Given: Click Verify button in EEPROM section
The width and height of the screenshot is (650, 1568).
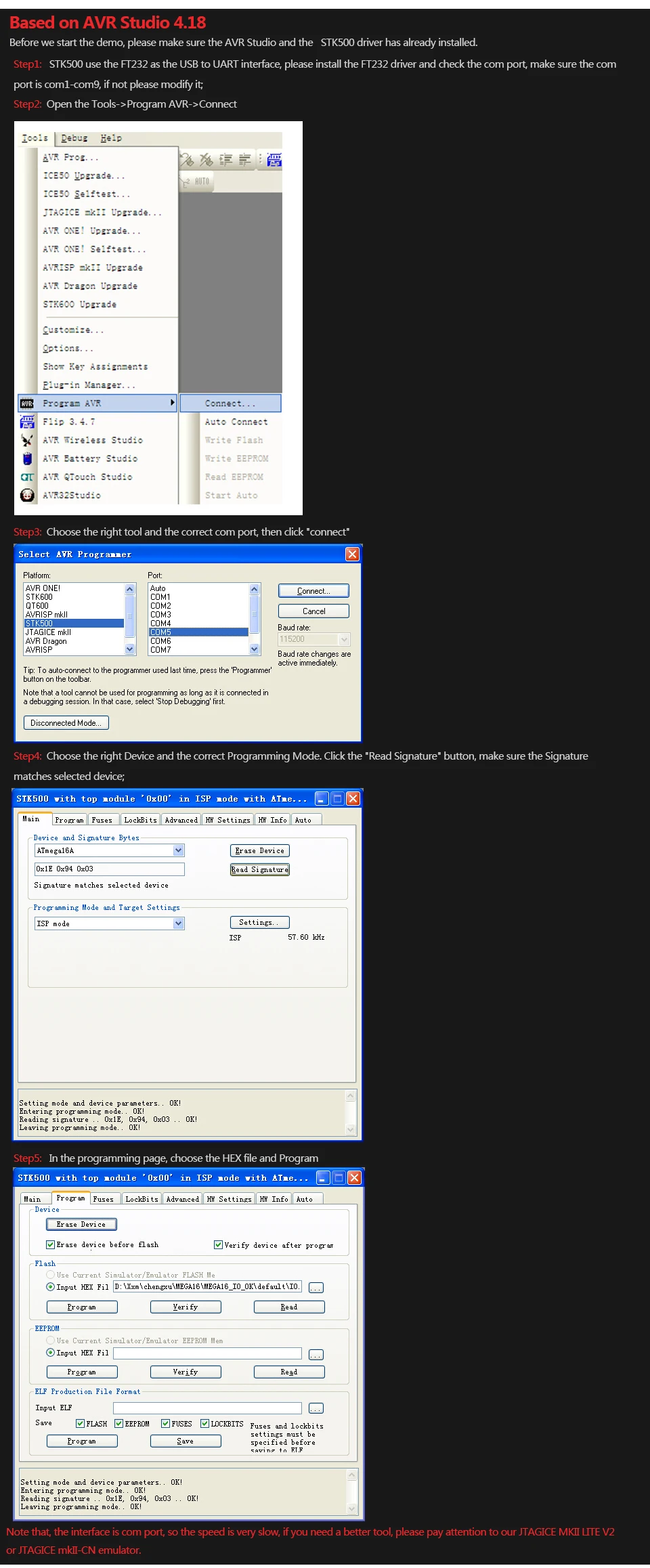Looking at the screenshot, I should click(x=186, y=1372).
